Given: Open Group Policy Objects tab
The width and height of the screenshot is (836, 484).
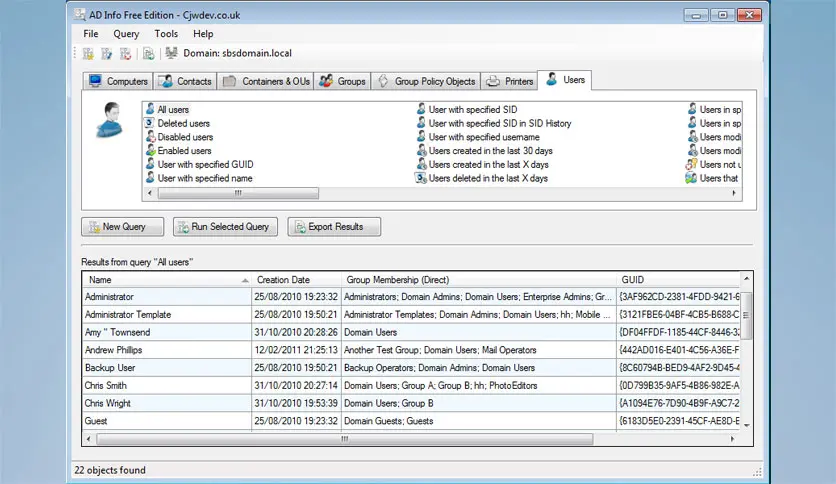Looking at the screenshot, I should [425, 81].
